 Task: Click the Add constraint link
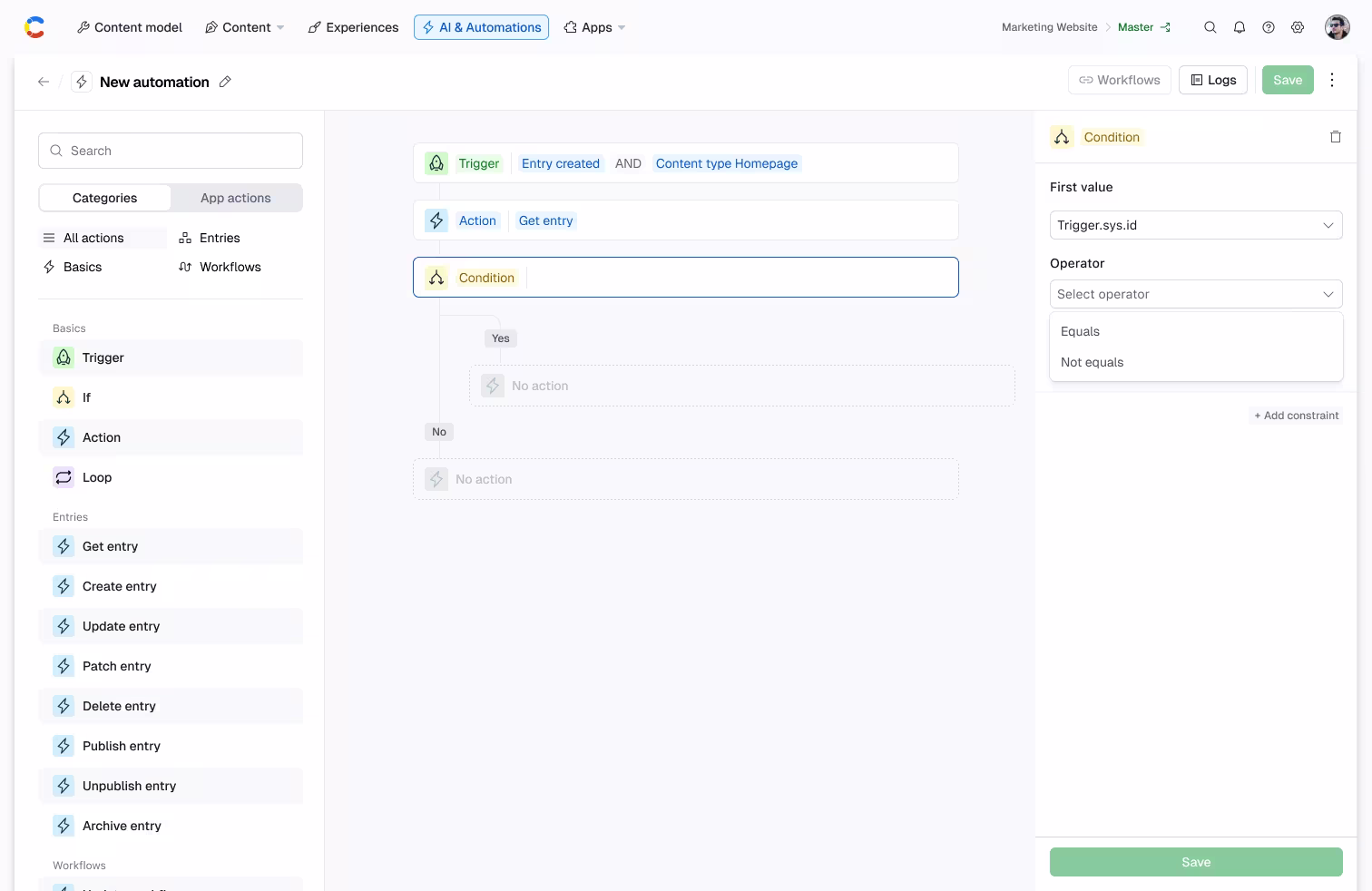[1297, 416]
